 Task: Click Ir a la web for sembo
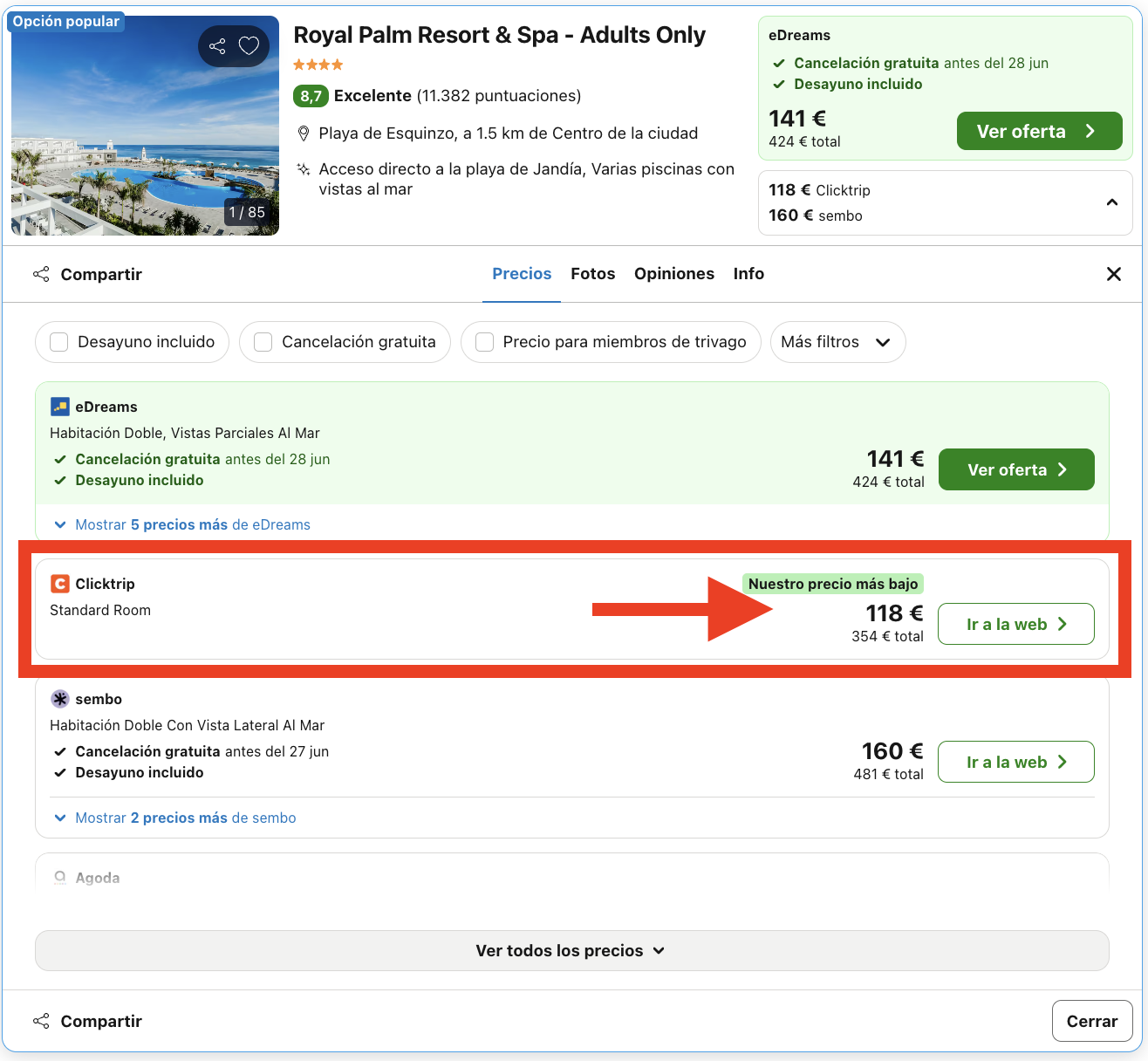pyautogui.click(x=1016, y=762)
